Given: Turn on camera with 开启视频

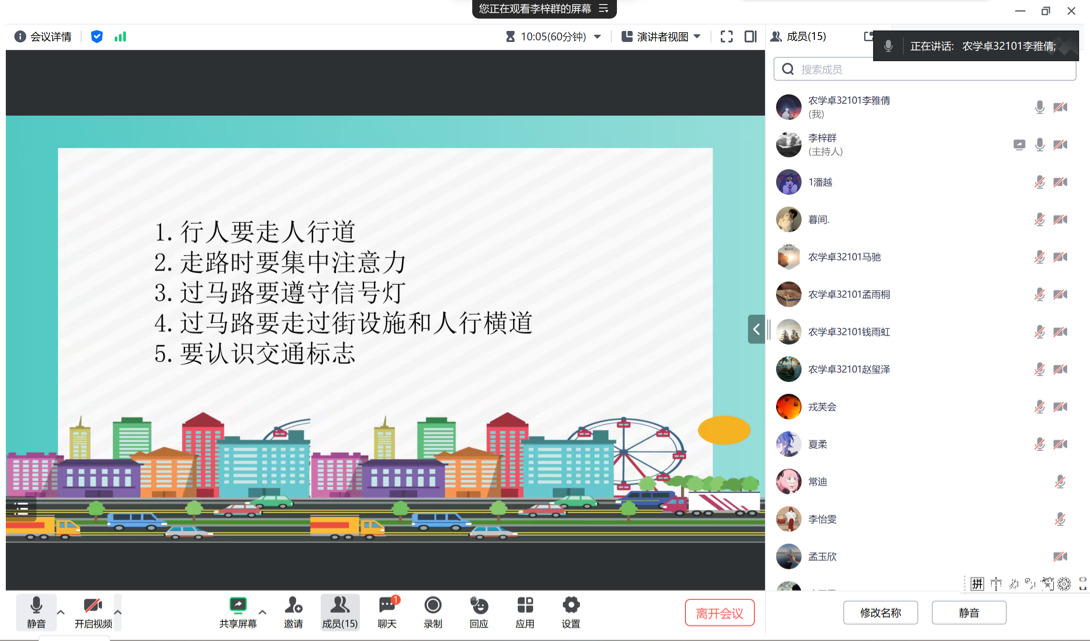Looking at the screenshot, I should pyautogui.click(x=93, y=612).
